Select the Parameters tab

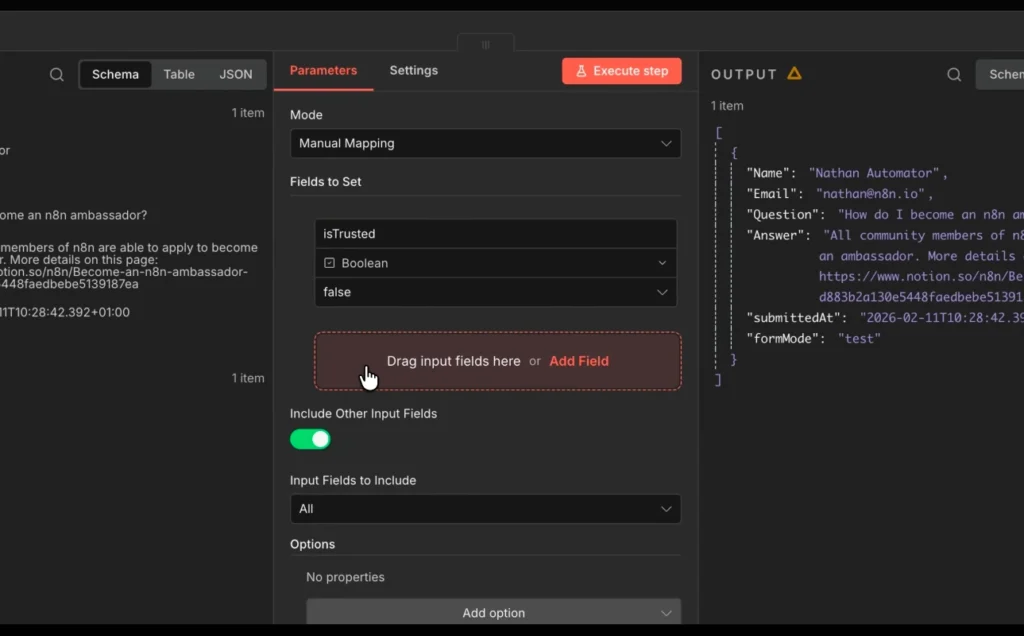coord(323,70)
